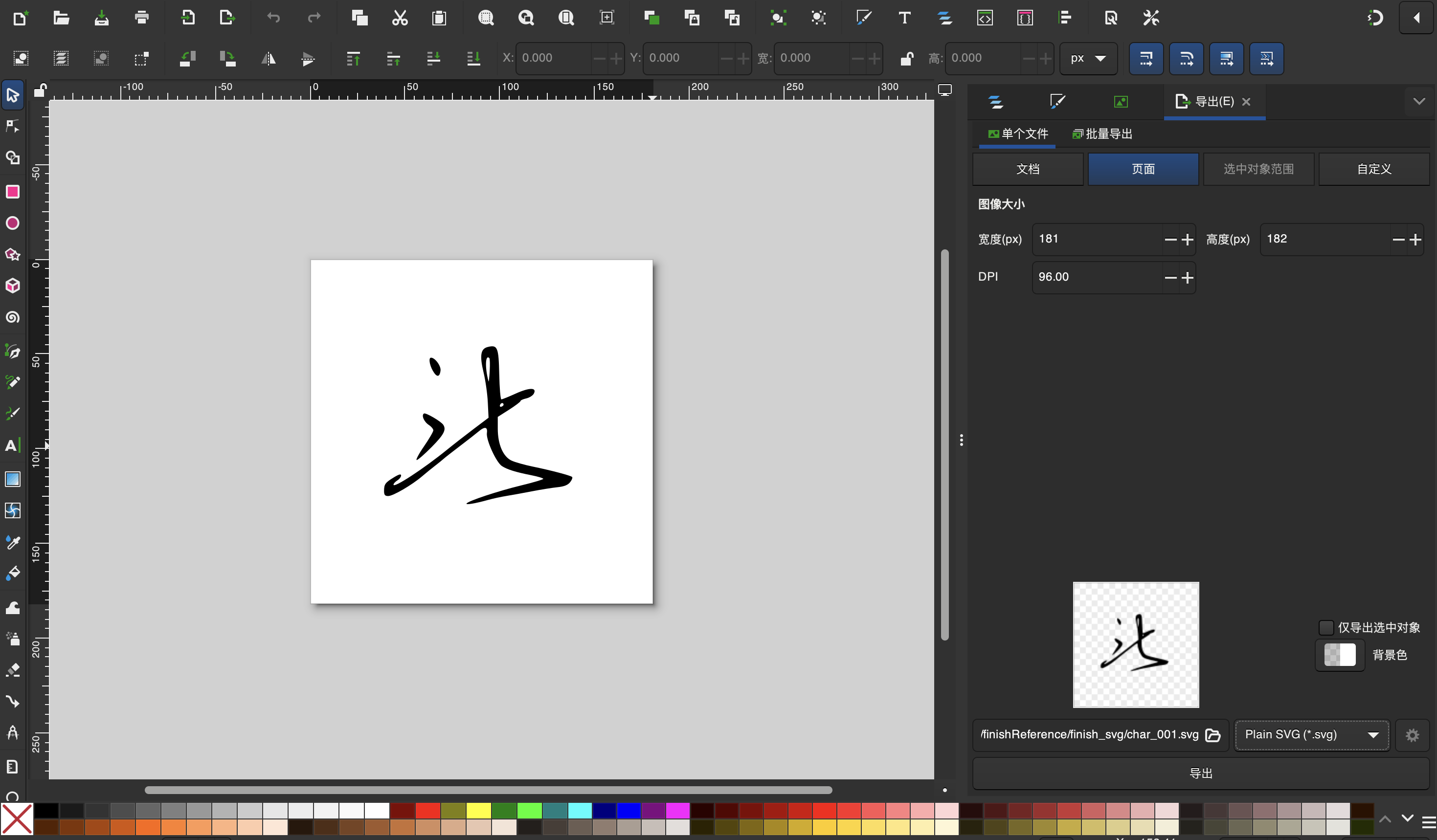Select the Paint Bucket tool

(x=13, y=574)
